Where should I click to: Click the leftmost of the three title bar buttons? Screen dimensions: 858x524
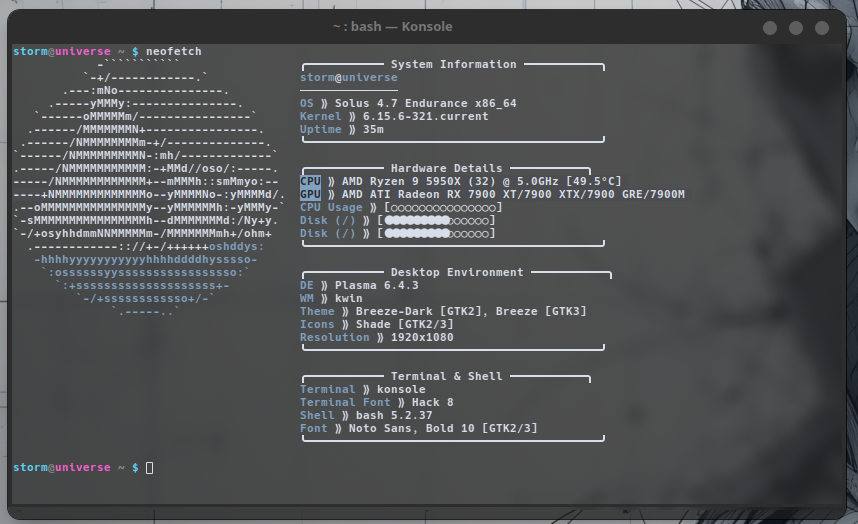coord(771,28)
